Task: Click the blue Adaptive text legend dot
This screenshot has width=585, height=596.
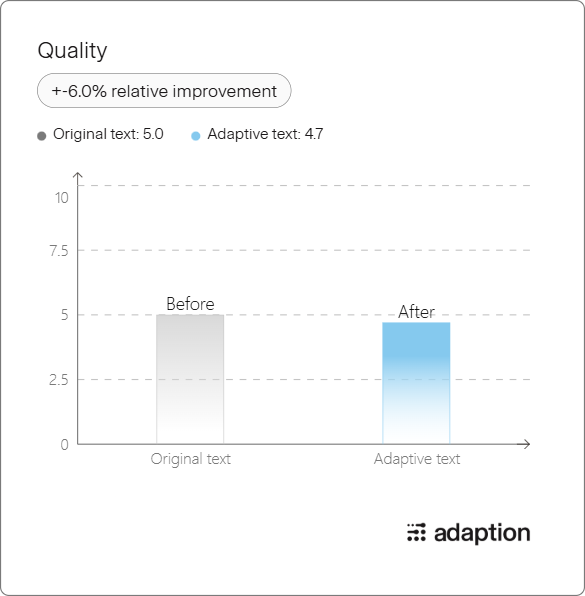Action: [x=195, y=136]
